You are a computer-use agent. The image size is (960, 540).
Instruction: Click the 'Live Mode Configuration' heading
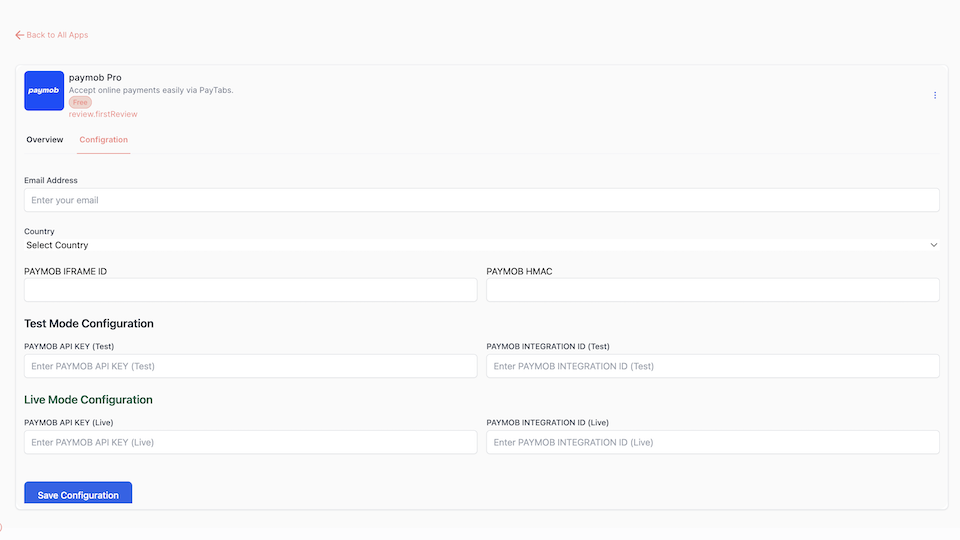tap(88, 399)
